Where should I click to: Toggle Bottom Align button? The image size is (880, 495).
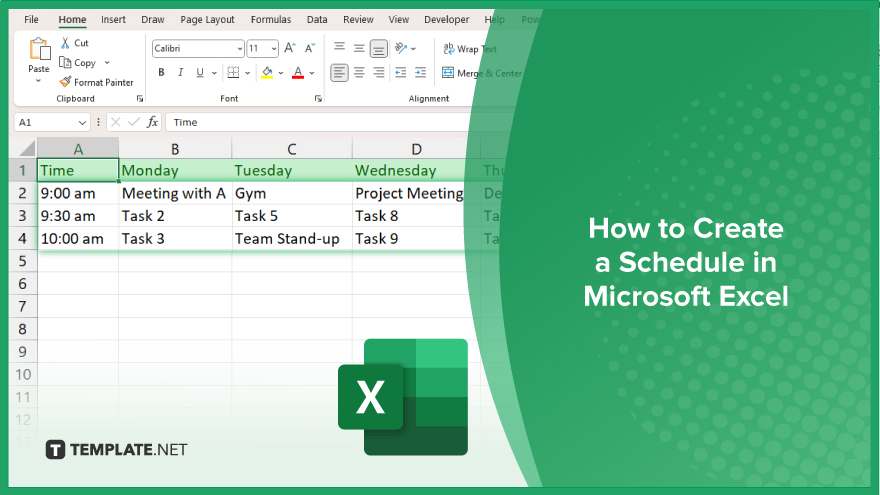(x=379, y=48)
